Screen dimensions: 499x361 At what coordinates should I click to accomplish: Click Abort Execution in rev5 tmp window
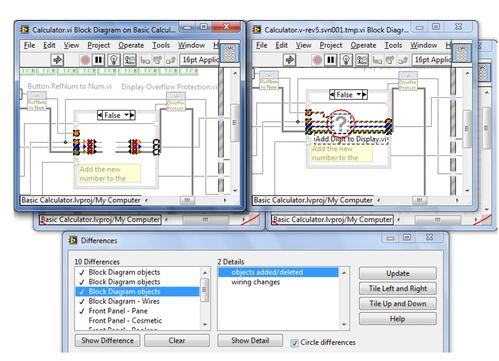pyautogui.click(x=317, y=60)
